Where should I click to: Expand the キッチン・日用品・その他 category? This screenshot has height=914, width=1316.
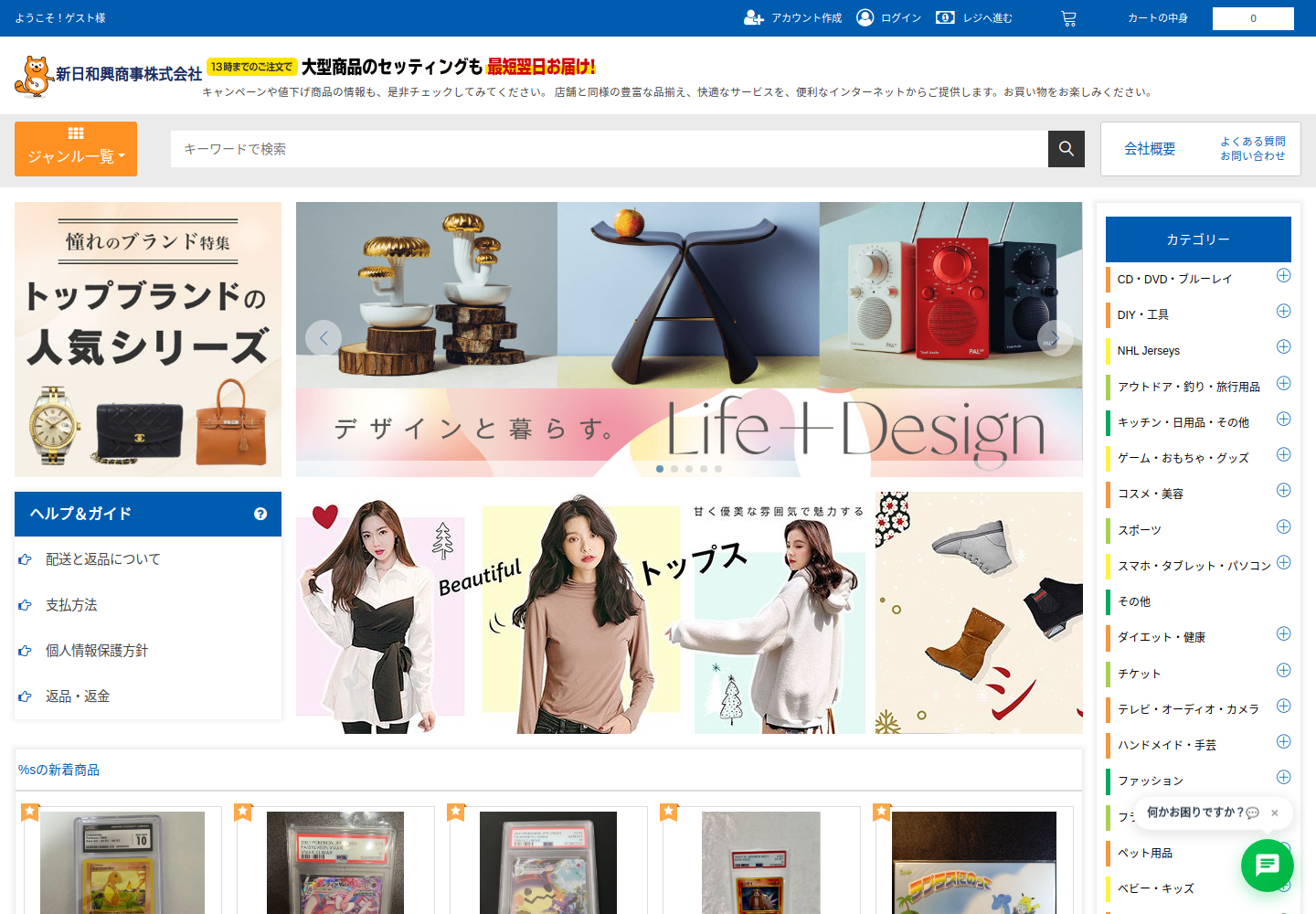coord(1283,419)
